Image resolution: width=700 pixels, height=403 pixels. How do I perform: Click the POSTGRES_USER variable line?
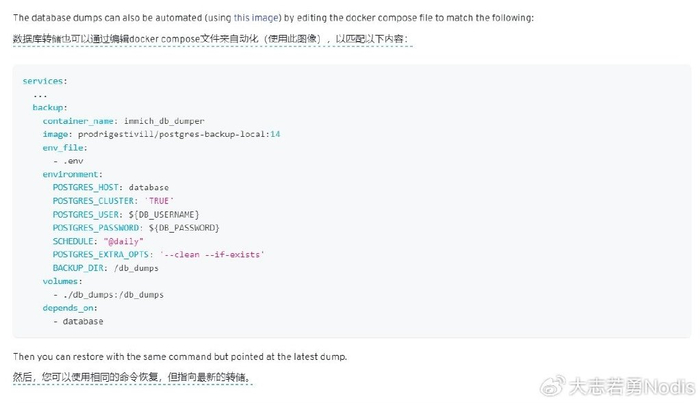point(126,214)
